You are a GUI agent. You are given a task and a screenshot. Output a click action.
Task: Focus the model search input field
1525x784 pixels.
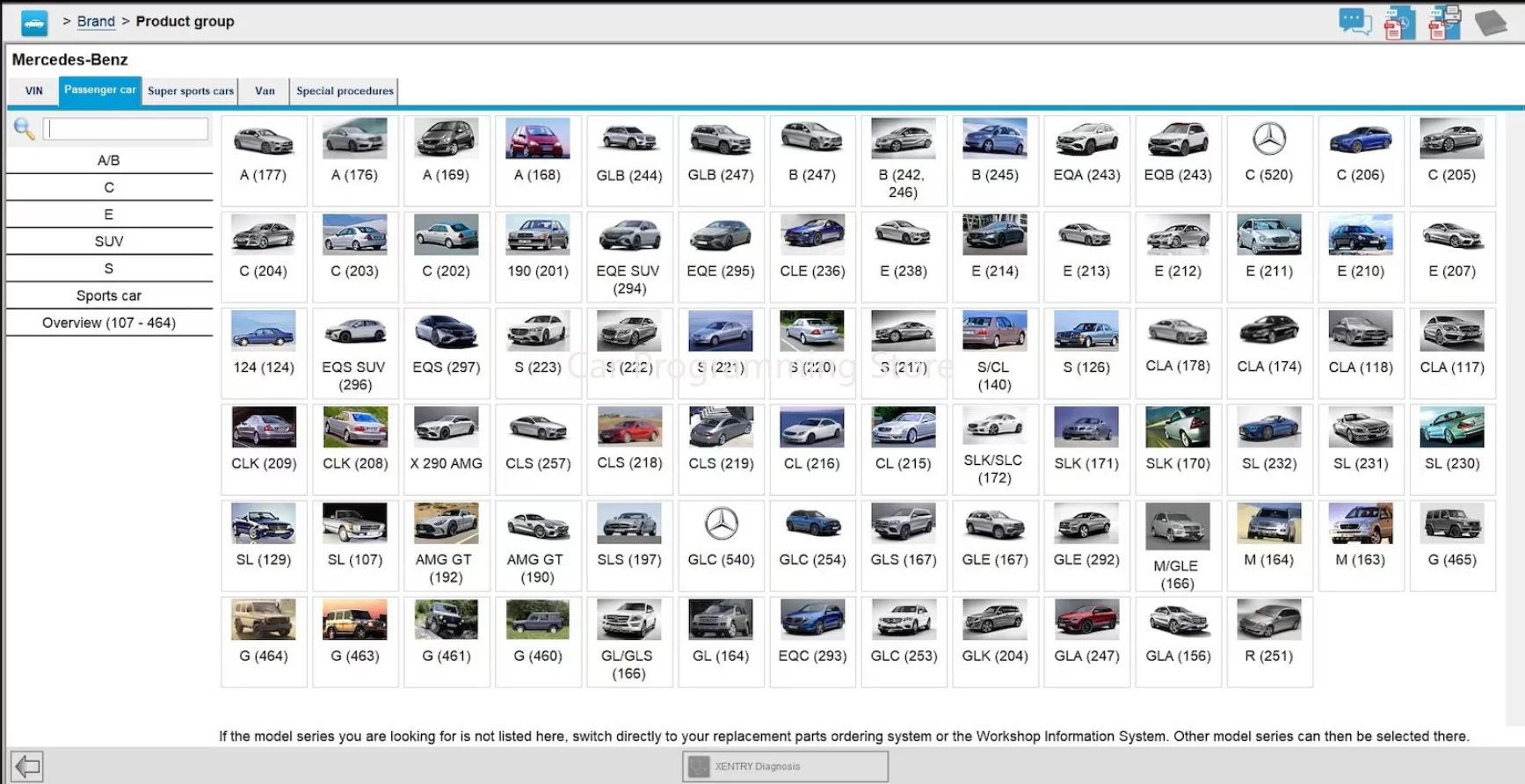(x=126, y=129)
